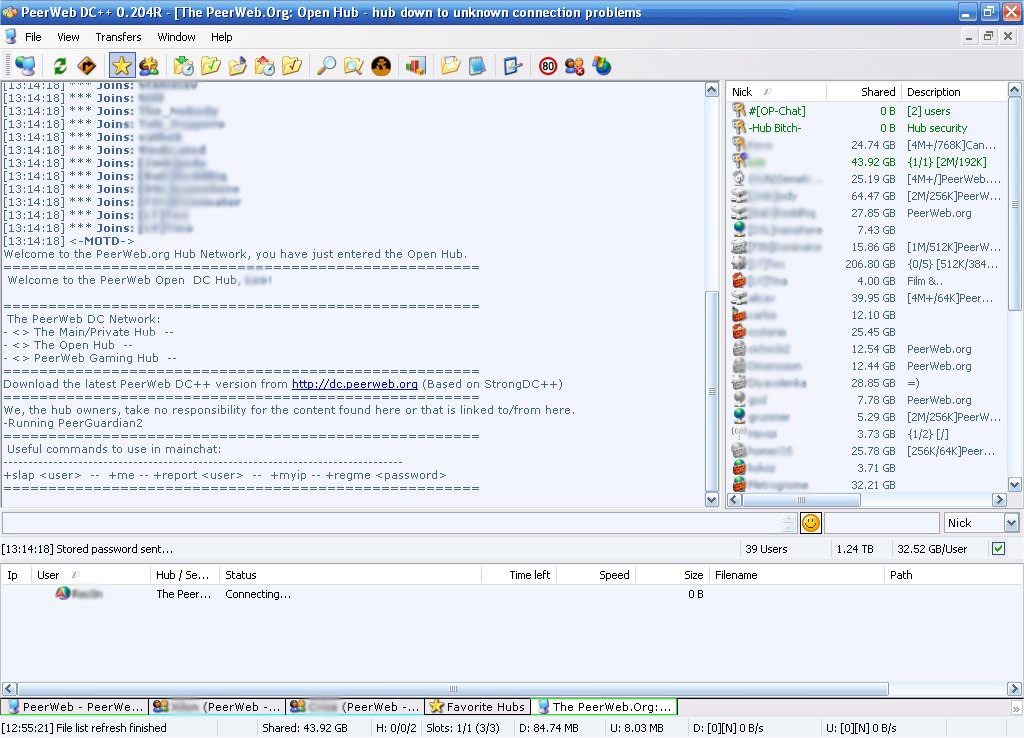Open the Notepad blue notebook icon
Screen dimensions: 1024x738
pos(477,66)
